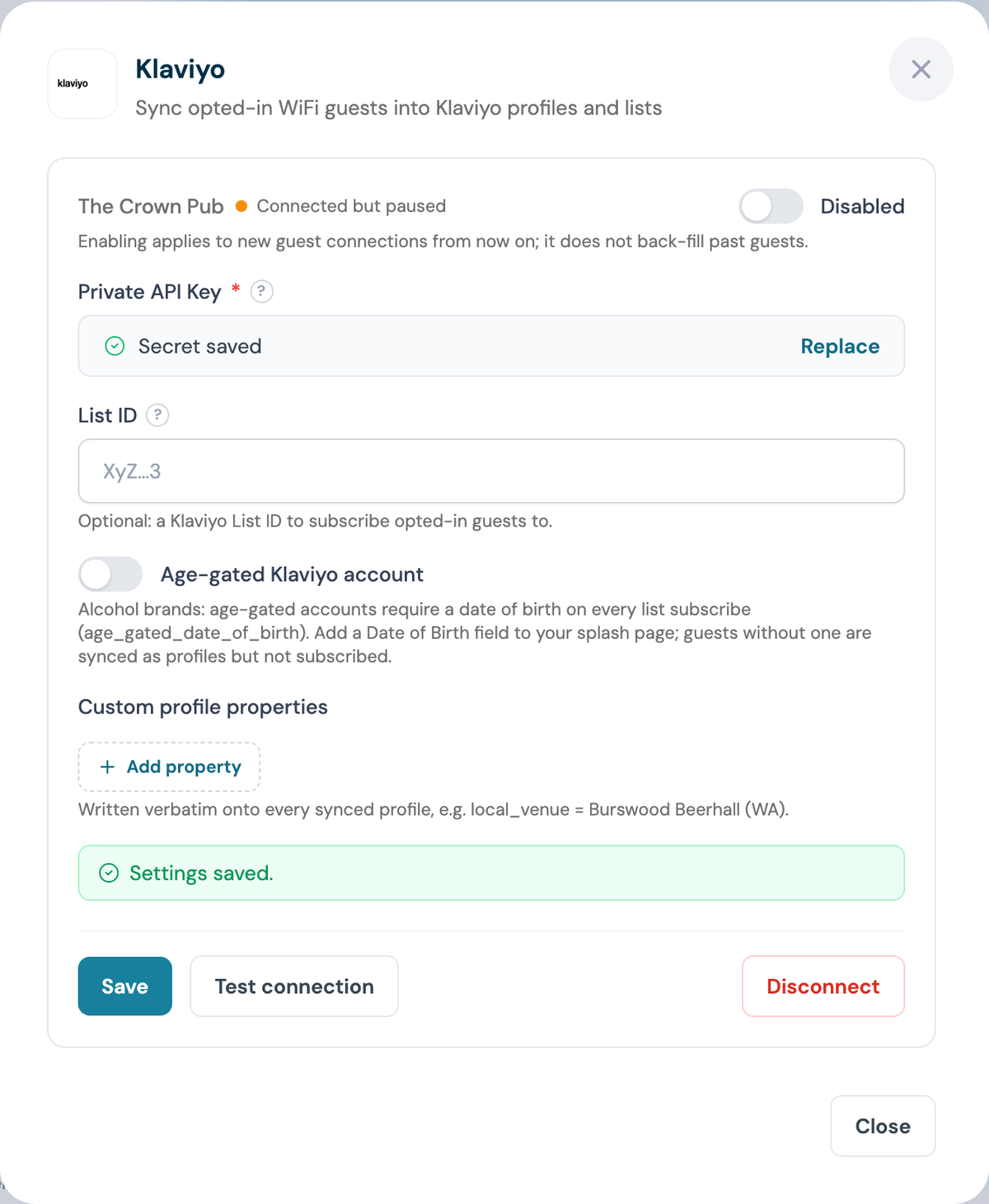Click the Klaviyo logo thumbnail
989x1204 pixels.
coord(82,84)
